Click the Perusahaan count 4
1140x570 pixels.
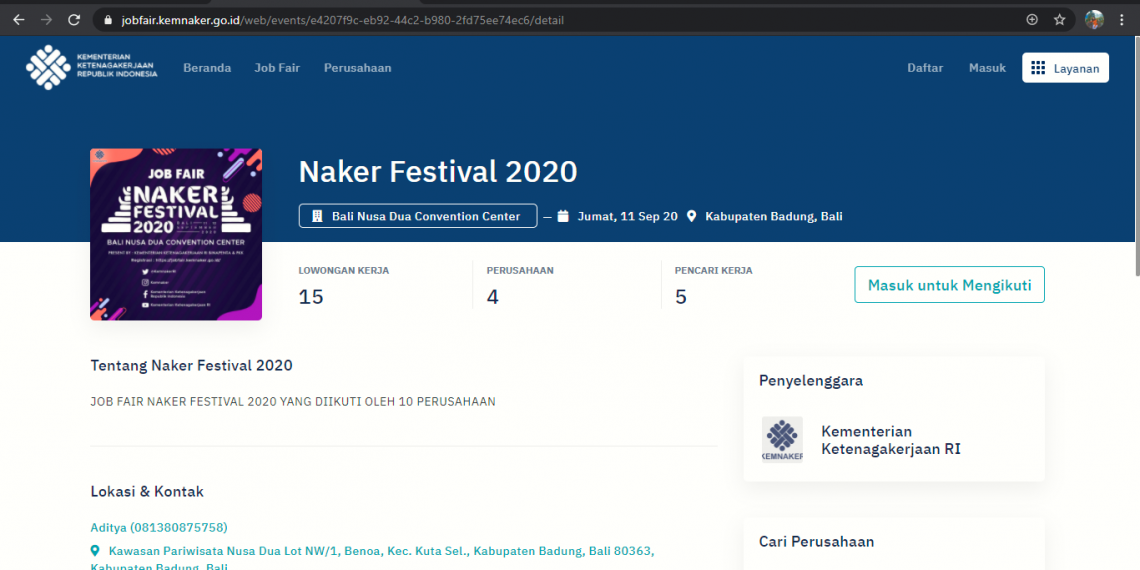tap(493, 297)
